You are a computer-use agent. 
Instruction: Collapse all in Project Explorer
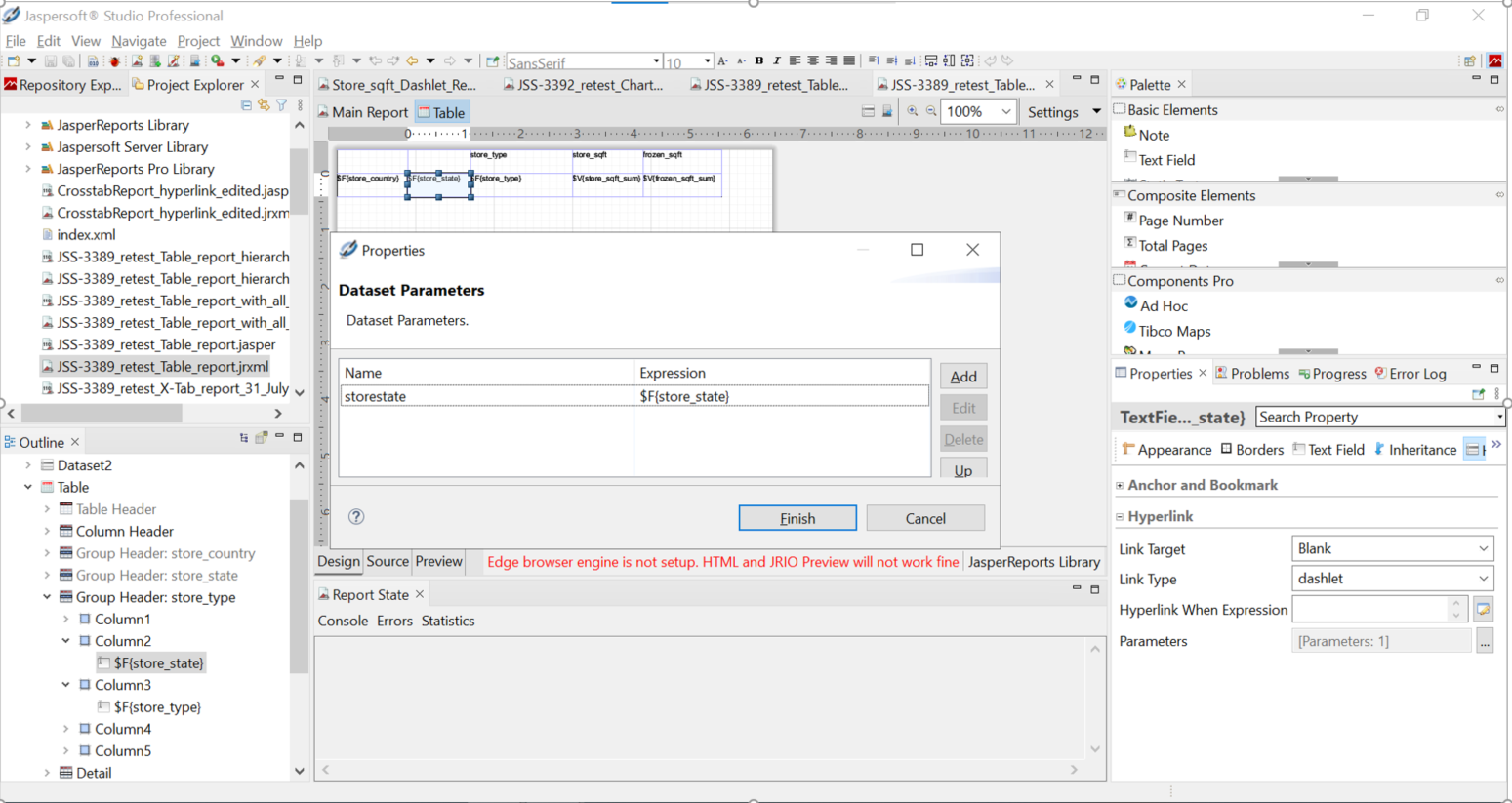coord(246,104)
